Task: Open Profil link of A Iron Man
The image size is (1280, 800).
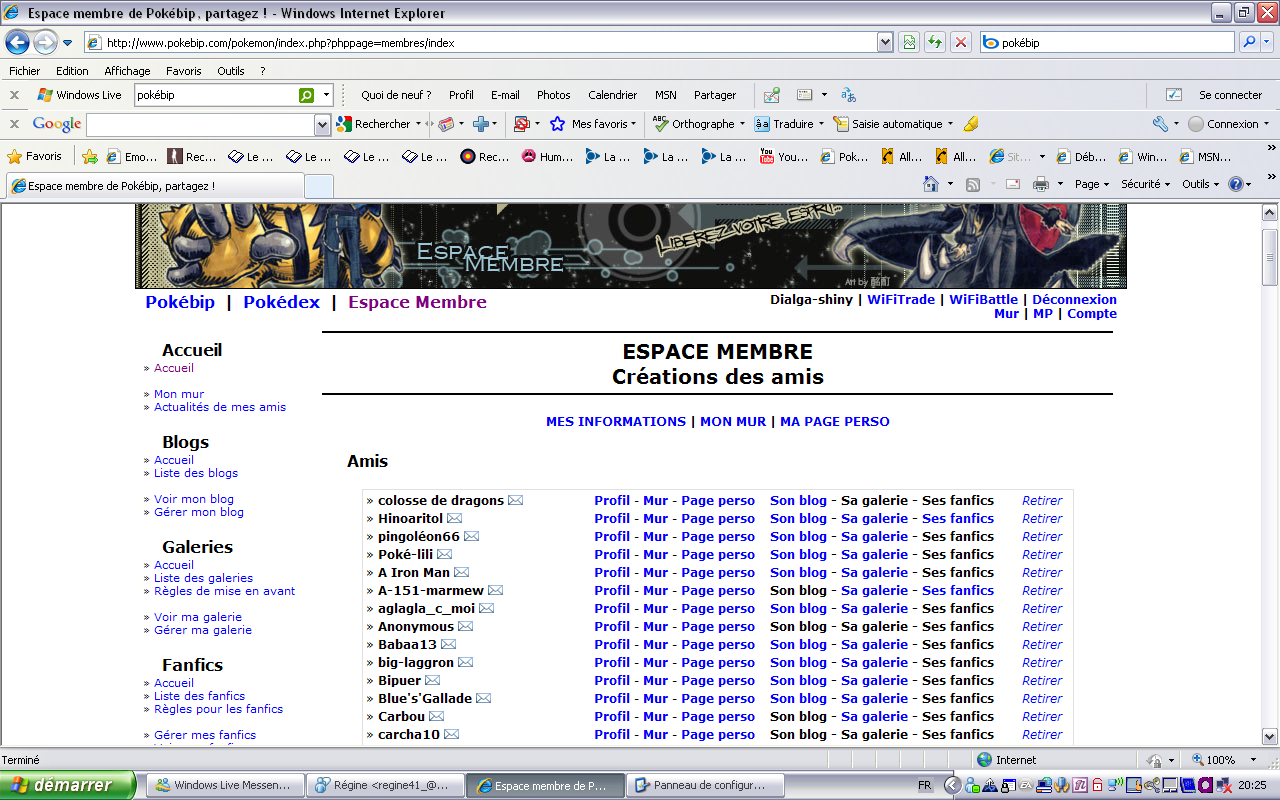Action: coord(612,572)
